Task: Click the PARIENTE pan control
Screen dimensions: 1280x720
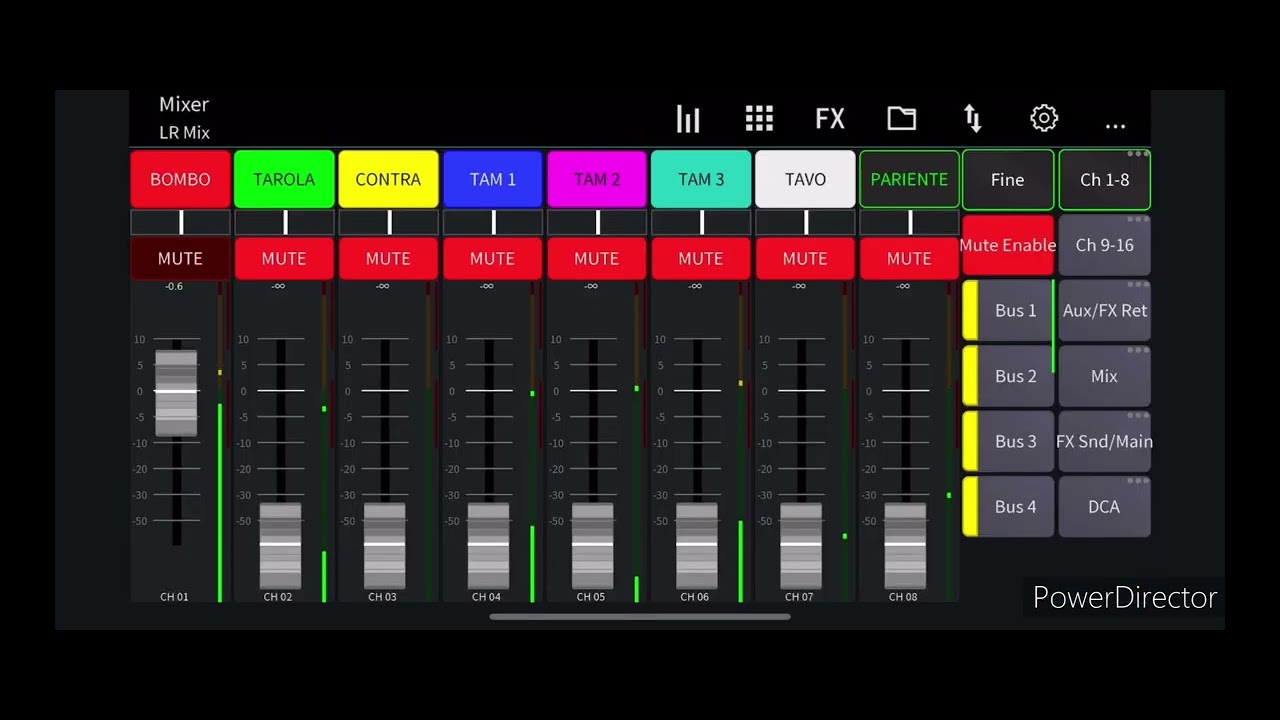Action: [909, 222]
